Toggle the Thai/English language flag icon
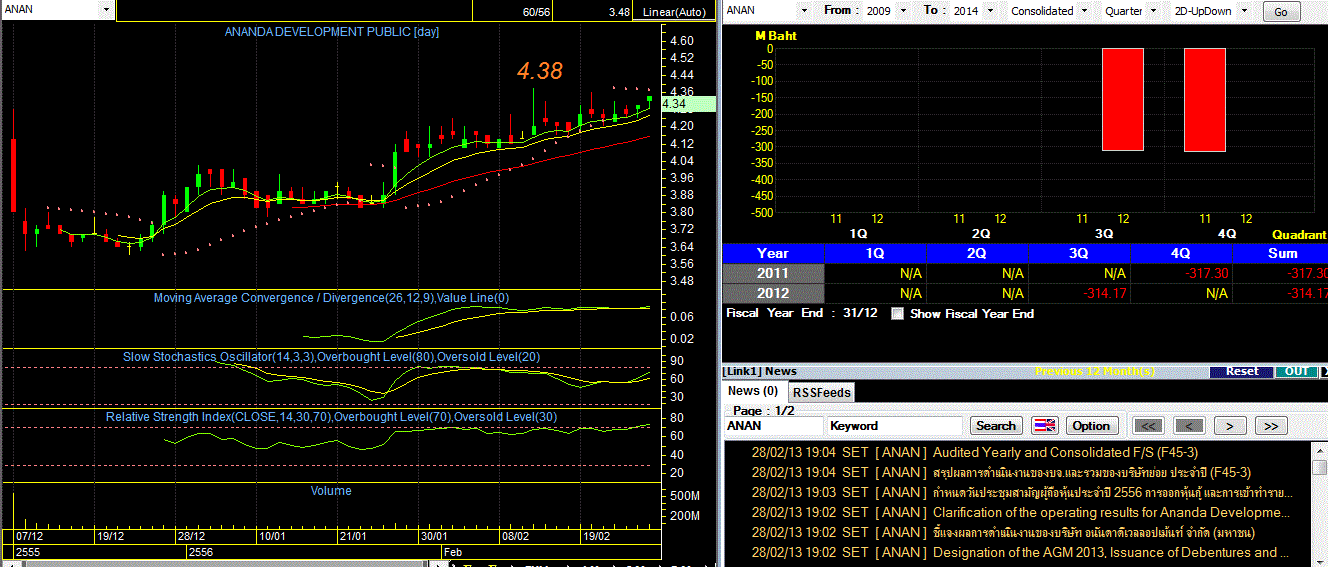 point(1044,425)
